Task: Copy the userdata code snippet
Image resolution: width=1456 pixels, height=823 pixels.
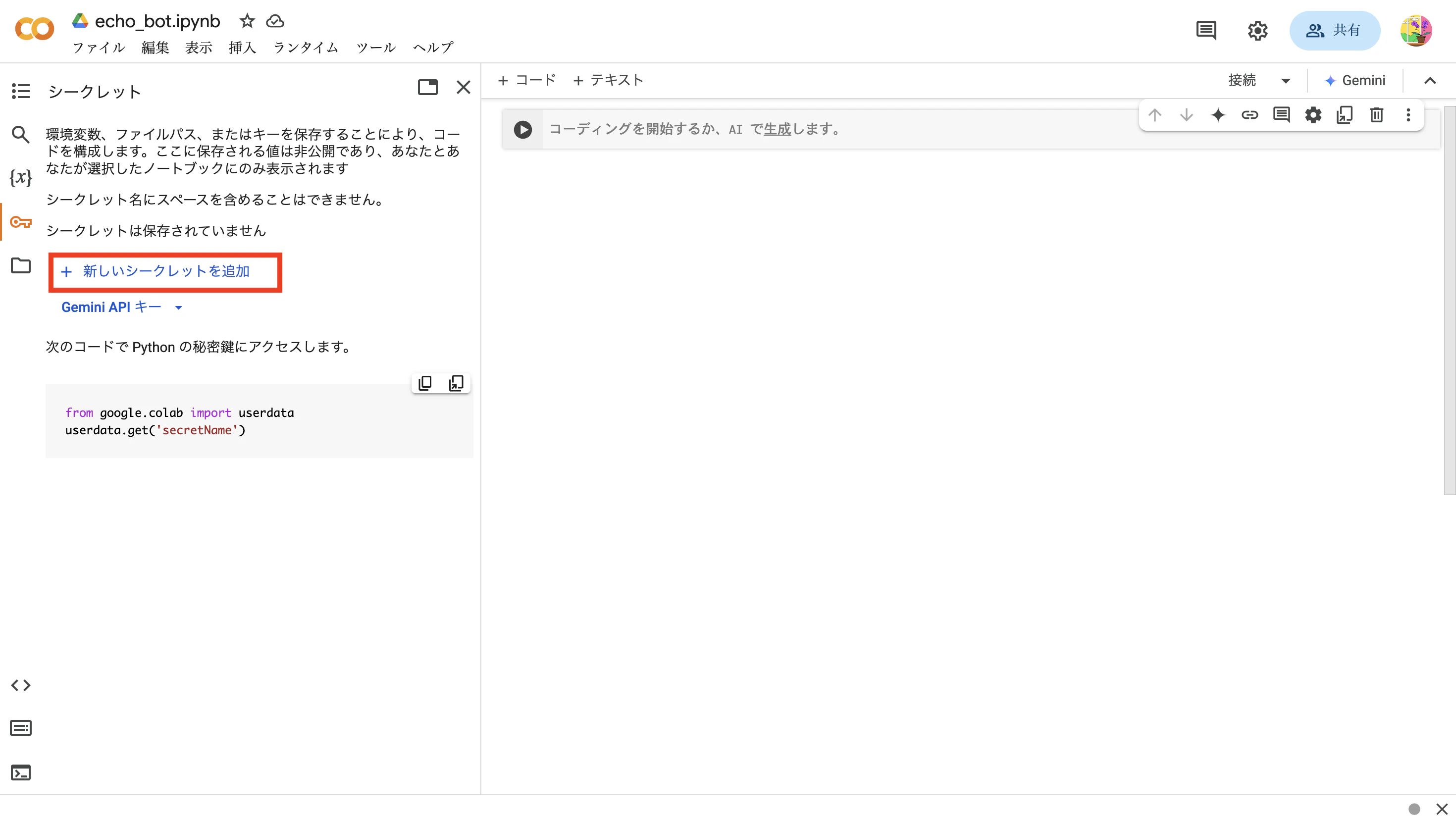Action: [425, 383]
